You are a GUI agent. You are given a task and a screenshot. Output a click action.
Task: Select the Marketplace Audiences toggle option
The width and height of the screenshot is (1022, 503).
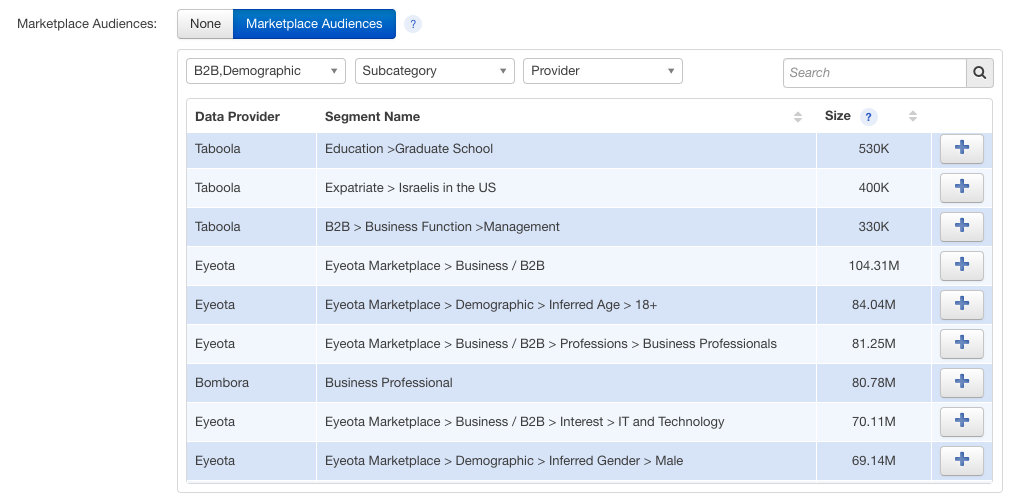coord(314,24)
